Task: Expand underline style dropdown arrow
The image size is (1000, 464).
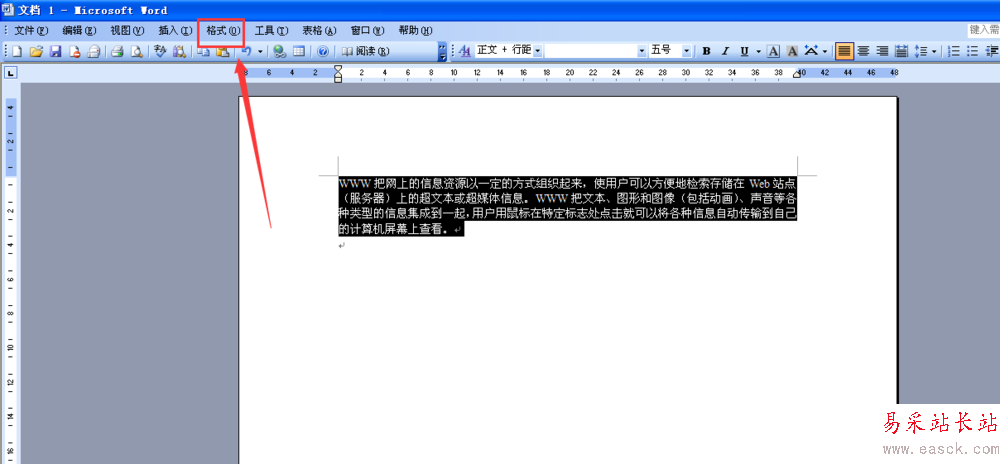Action: (758, 51)
